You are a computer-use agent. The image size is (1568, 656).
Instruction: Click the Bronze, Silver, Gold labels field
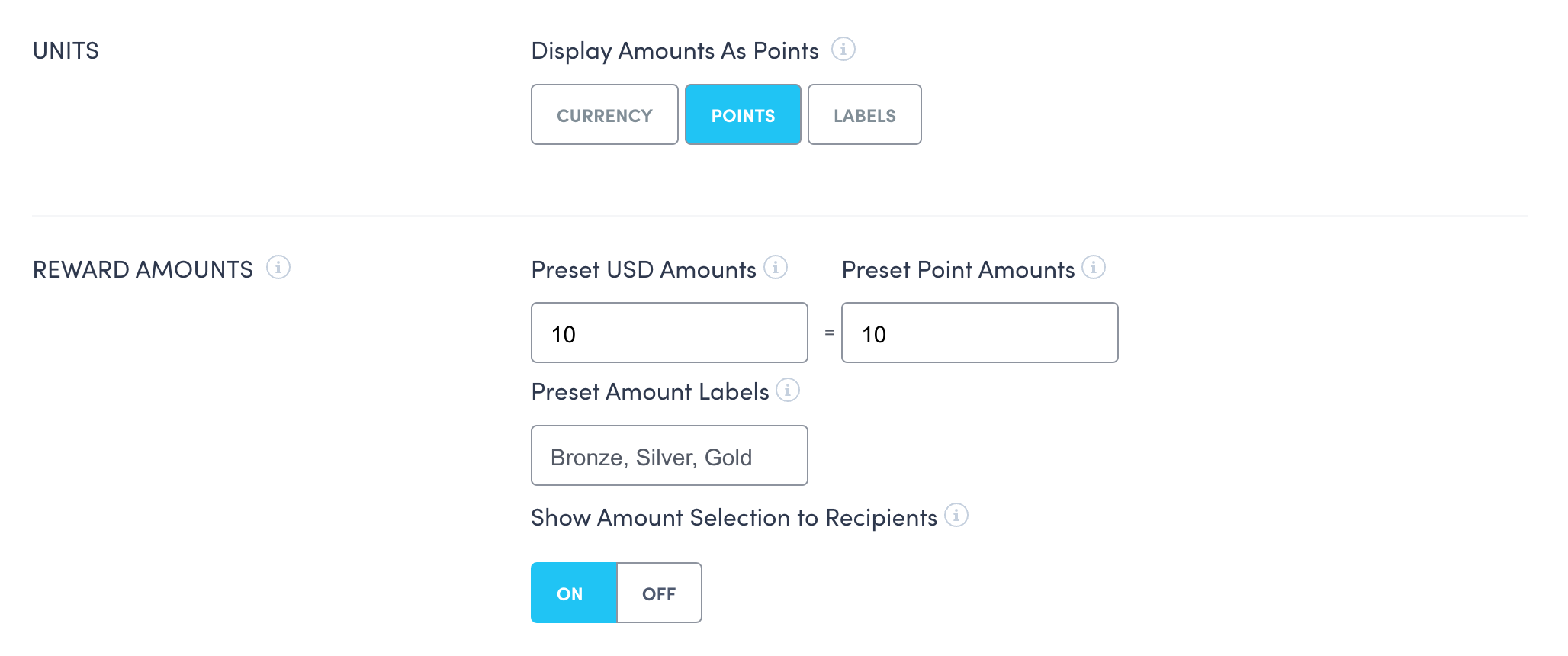point(669,456)
